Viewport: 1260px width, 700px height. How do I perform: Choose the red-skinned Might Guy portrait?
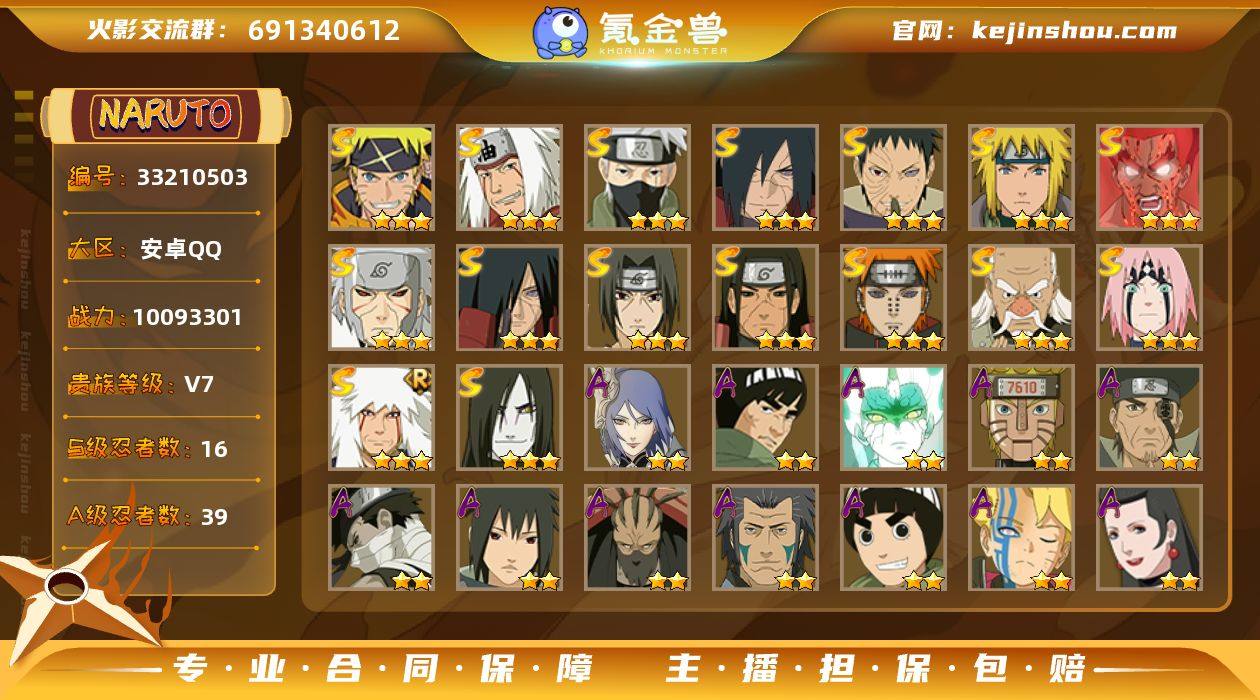1149,178
